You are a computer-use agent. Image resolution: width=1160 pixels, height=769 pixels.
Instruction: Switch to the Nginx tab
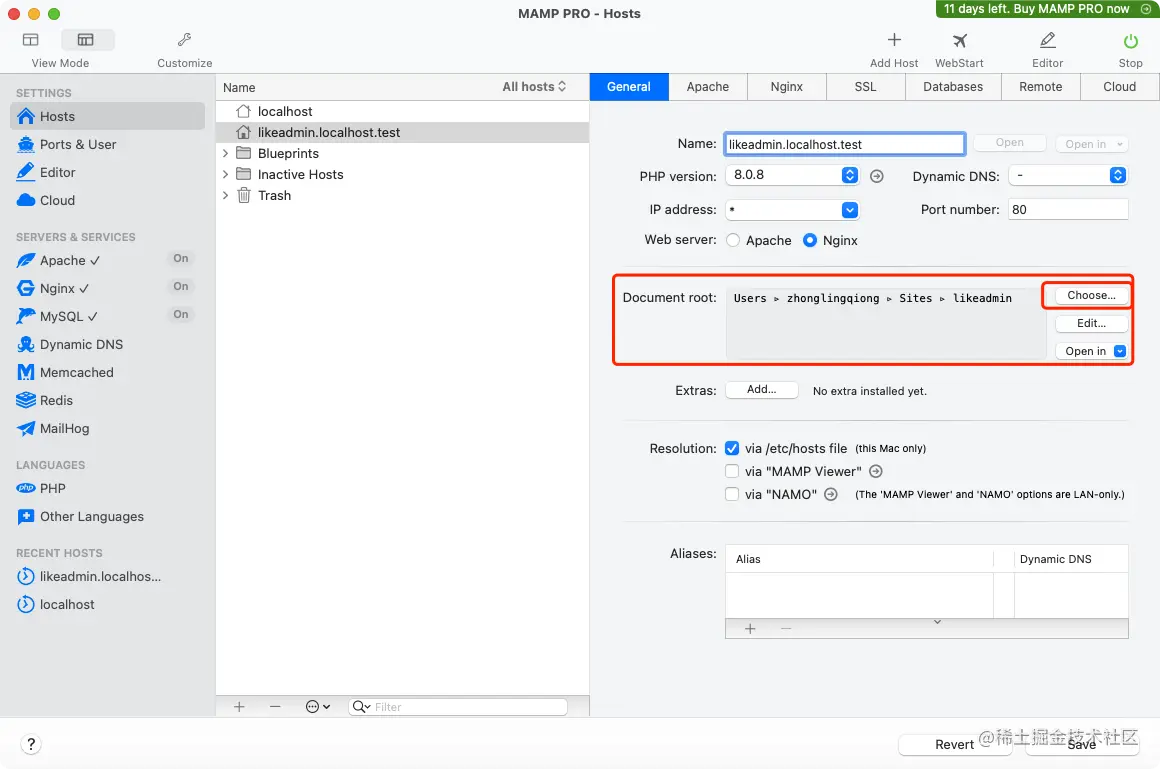786,87
